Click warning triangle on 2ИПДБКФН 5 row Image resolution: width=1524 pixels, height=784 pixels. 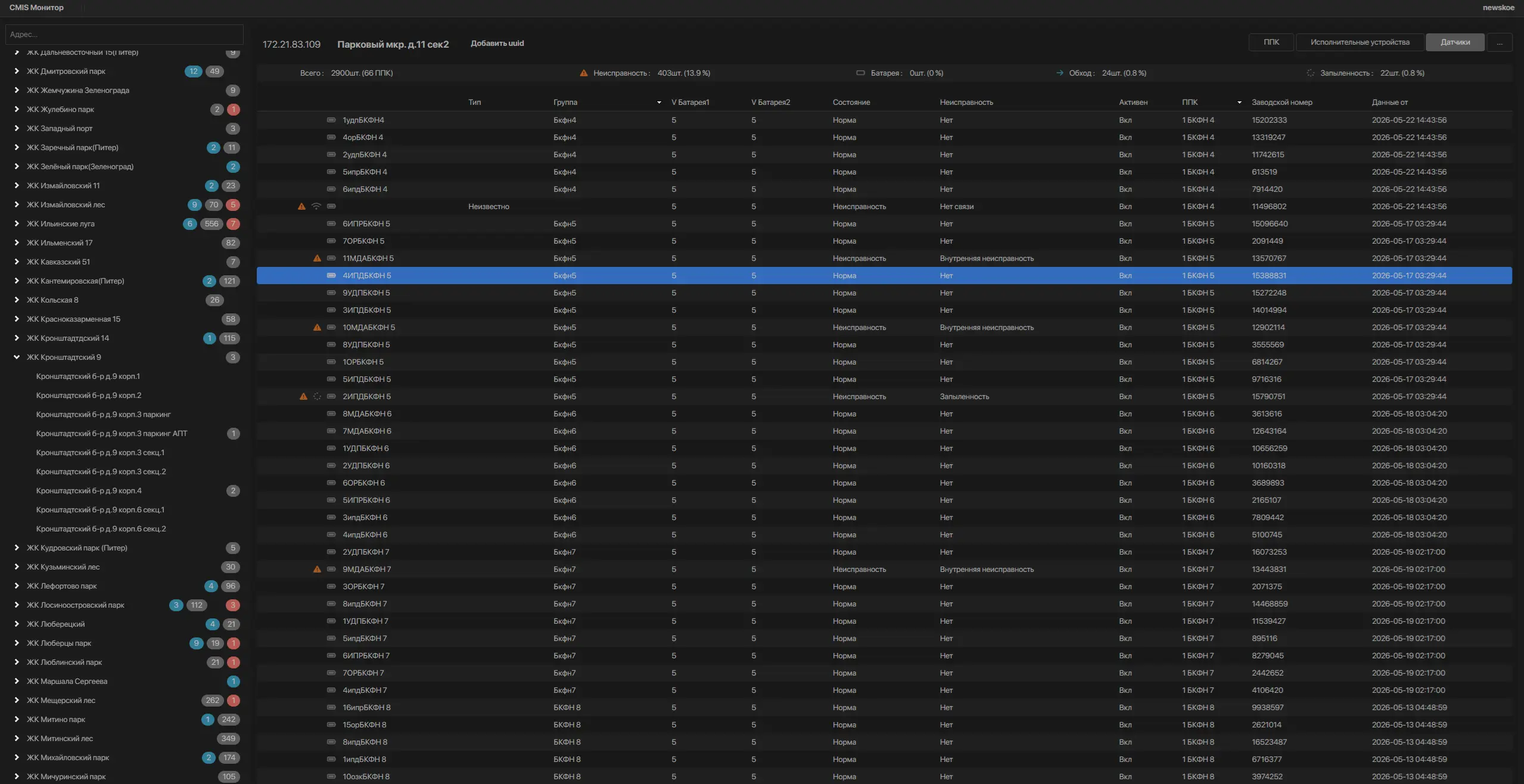pos(303,397)
